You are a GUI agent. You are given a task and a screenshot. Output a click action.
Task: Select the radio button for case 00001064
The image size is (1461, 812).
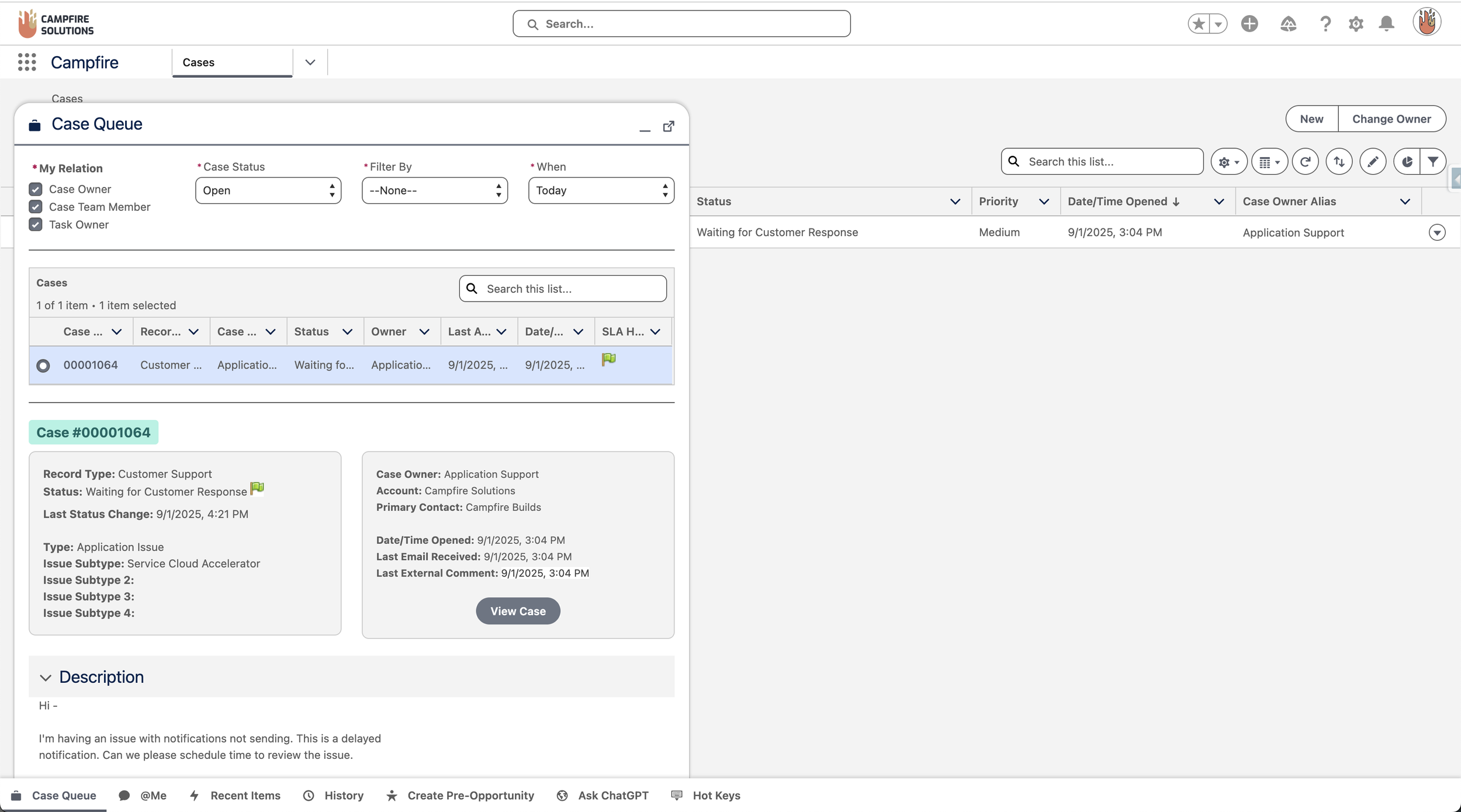pyautogui.click(x=43, y=366)
